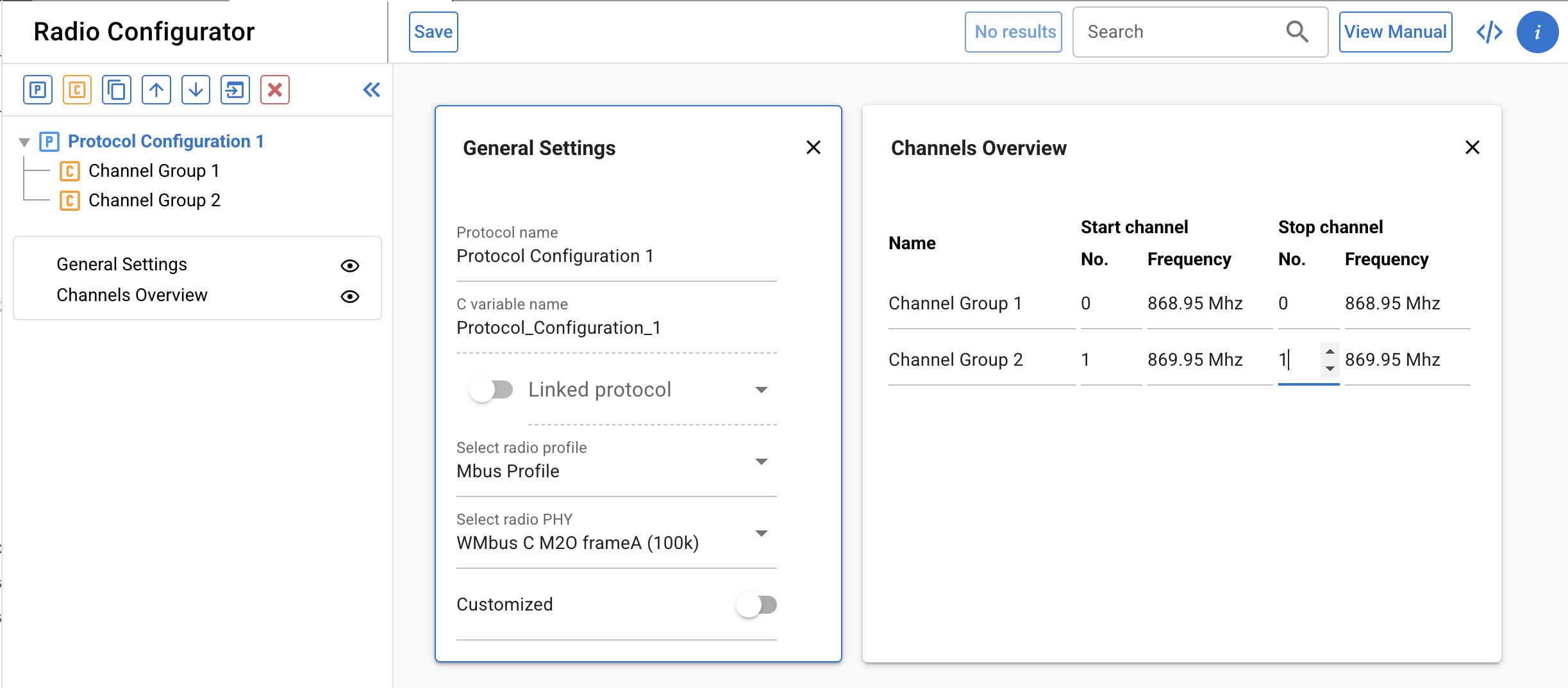Edit the Channel Group 1 start channel number

click(1111, 304)
